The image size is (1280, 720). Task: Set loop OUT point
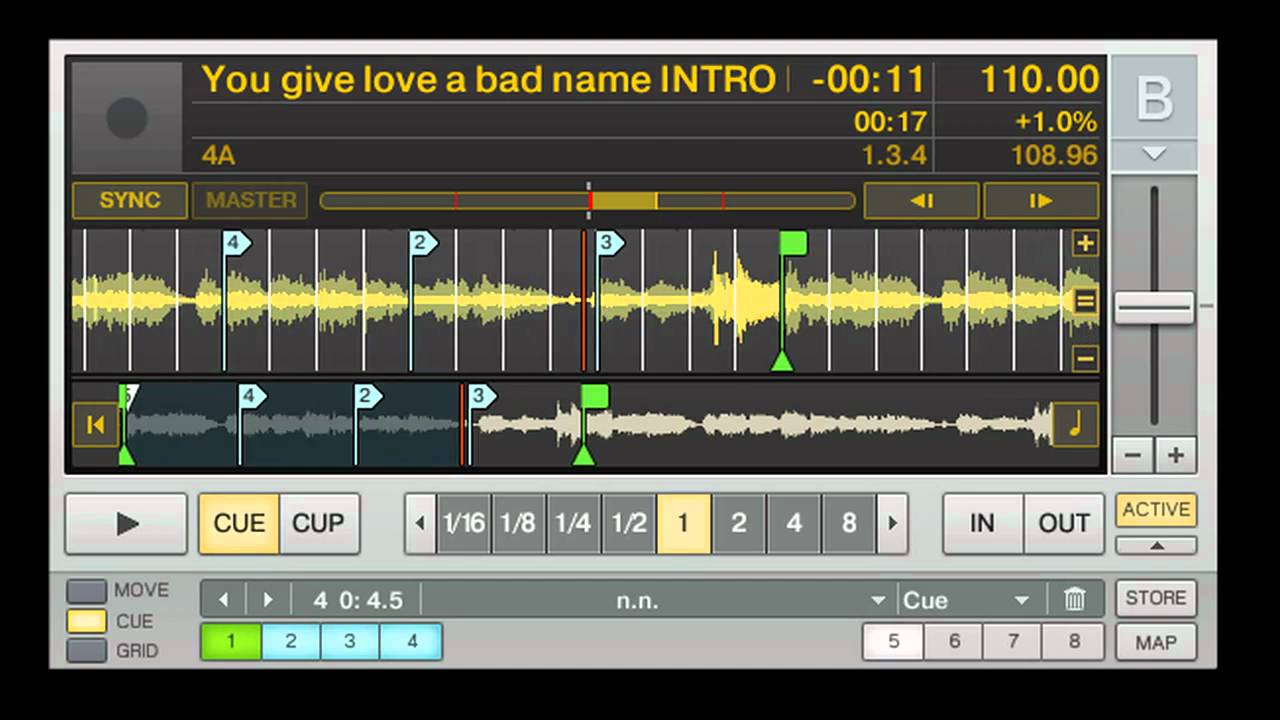(x=1064, y=523)
